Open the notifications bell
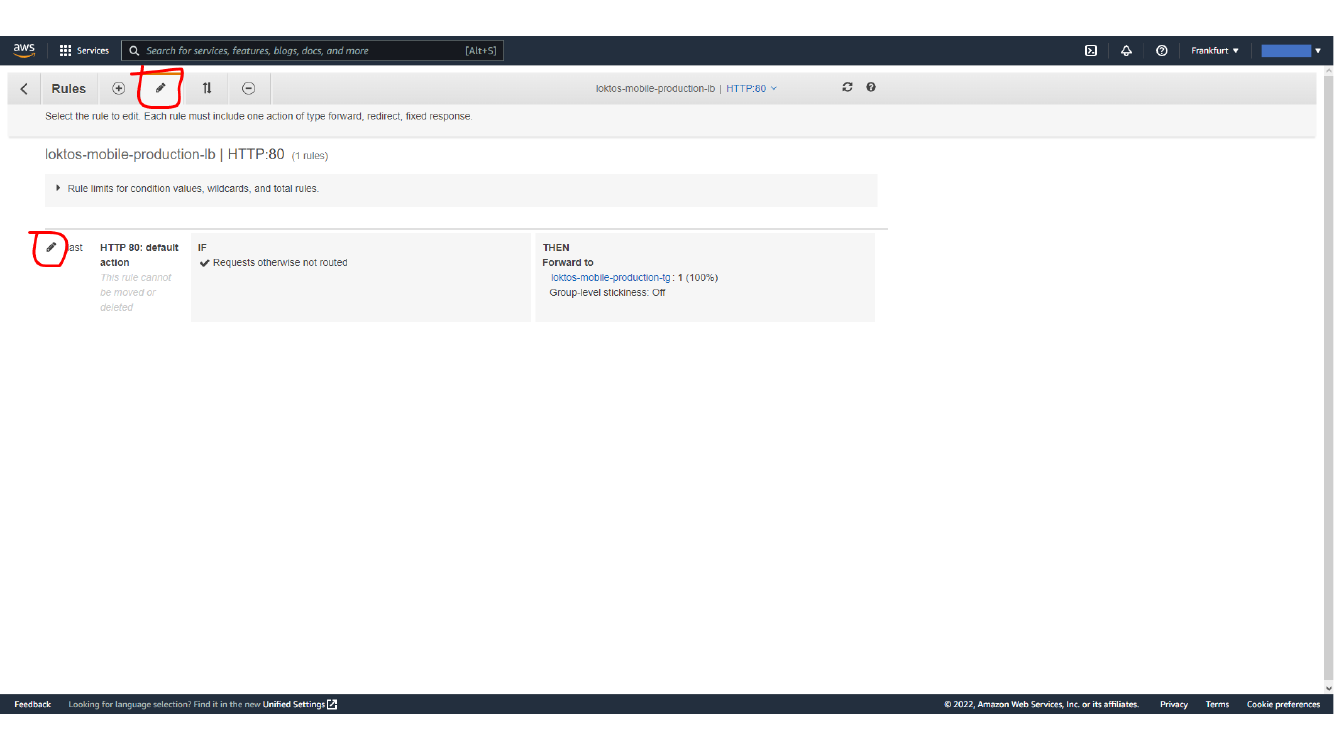1334x750 pixels. click(1126, 50)
